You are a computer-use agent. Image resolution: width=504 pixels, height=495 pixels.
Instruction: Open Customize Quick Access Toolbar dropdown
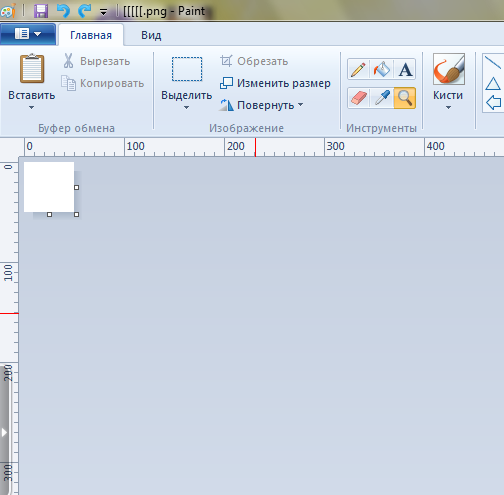[x=104, y=13]
